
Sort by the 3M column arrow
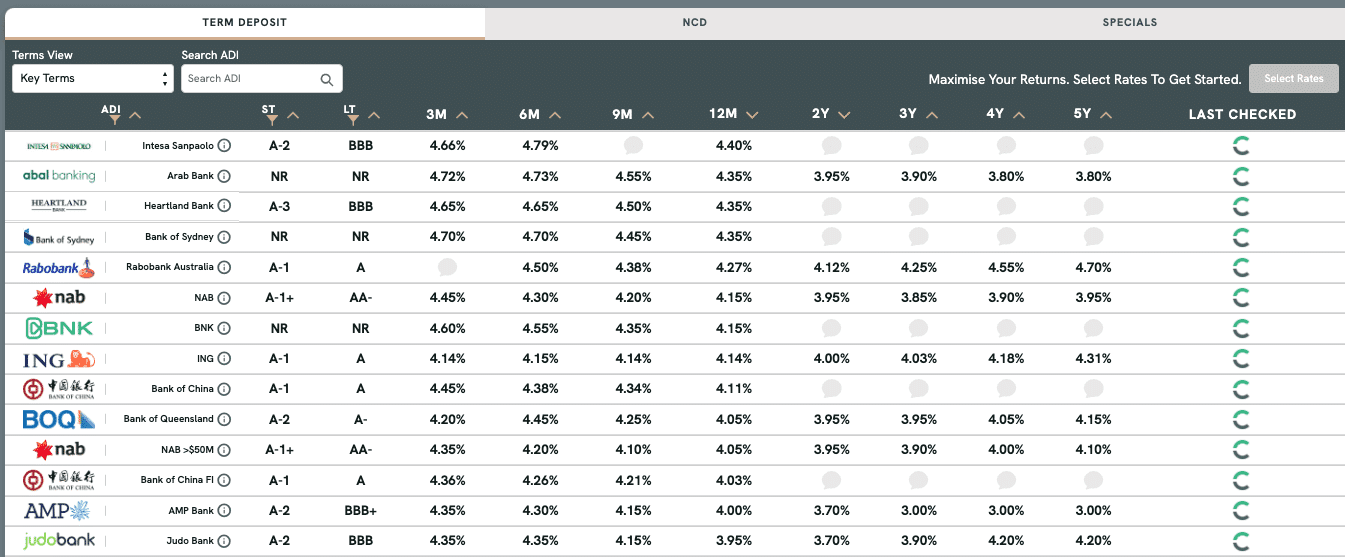[x=462, y=115]
